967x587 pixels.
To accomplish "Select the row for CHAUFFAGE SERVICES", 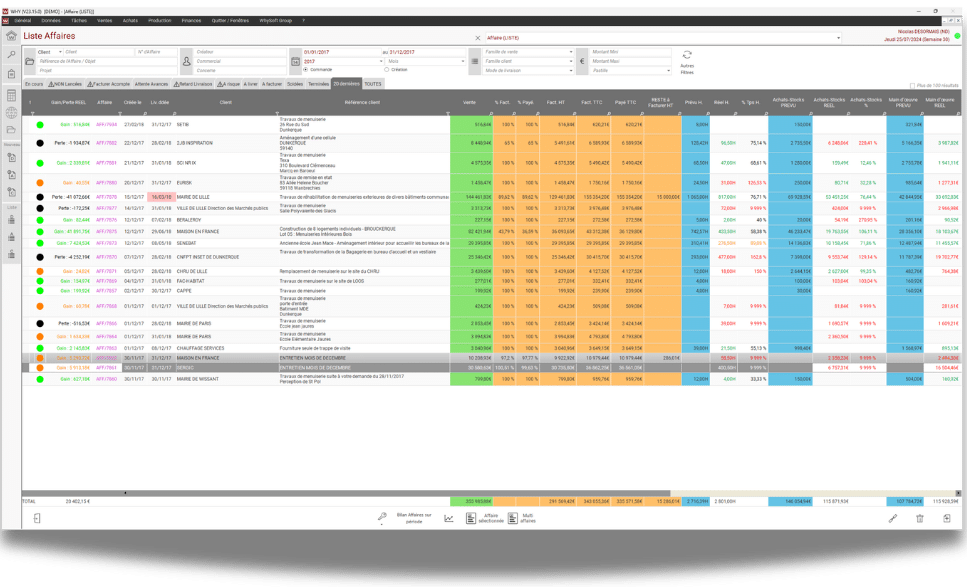I will (491, 348).
